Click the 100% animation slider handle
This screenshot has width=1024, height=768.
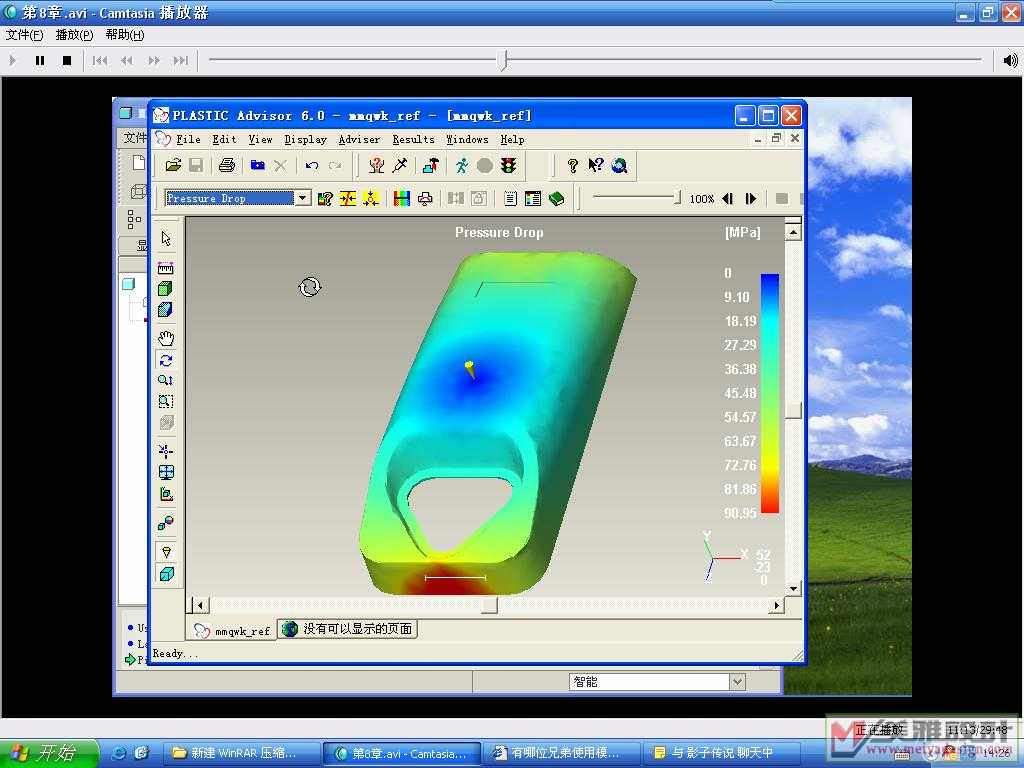[x=677, y=197]
